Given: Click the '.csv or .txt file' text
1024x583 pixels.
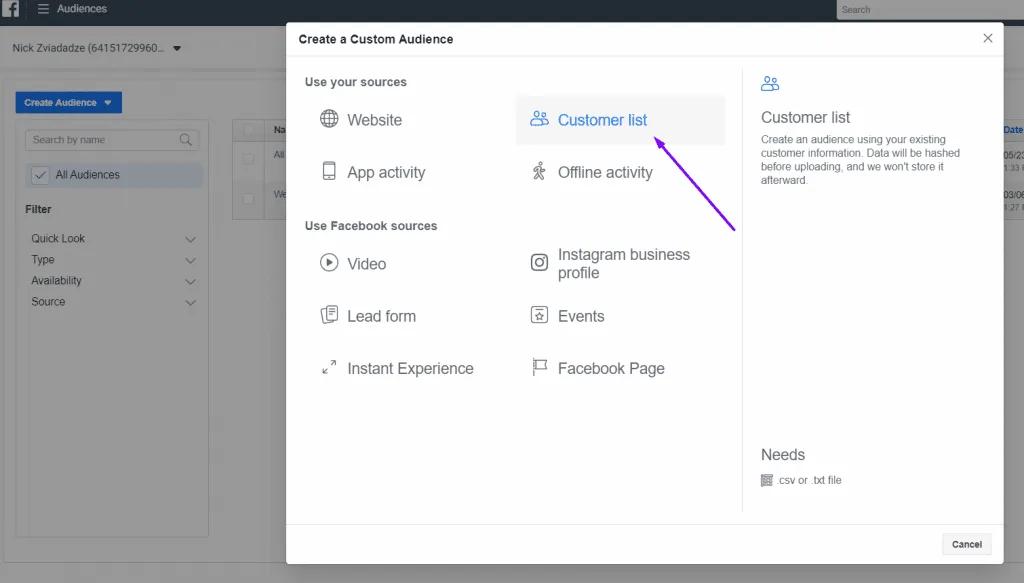Looking at the screenshot, I should pyautogui.click(x=810, y=480).
